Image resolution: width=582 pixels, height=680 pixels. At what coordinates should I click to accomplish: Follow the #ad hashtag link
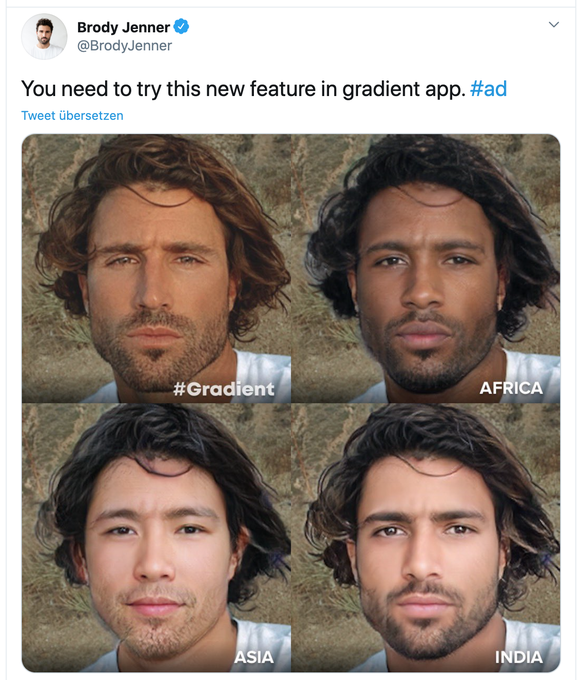(x=488, y=88)
